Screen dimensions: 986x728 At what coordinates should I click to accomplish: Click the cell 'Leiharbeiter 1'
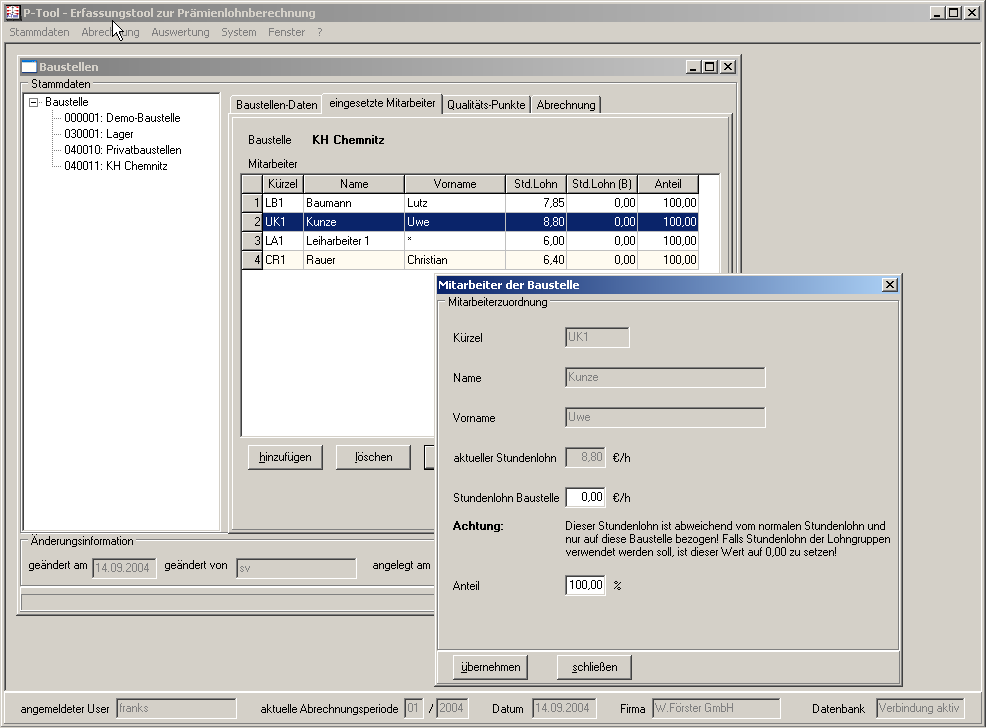click(353, 241)
